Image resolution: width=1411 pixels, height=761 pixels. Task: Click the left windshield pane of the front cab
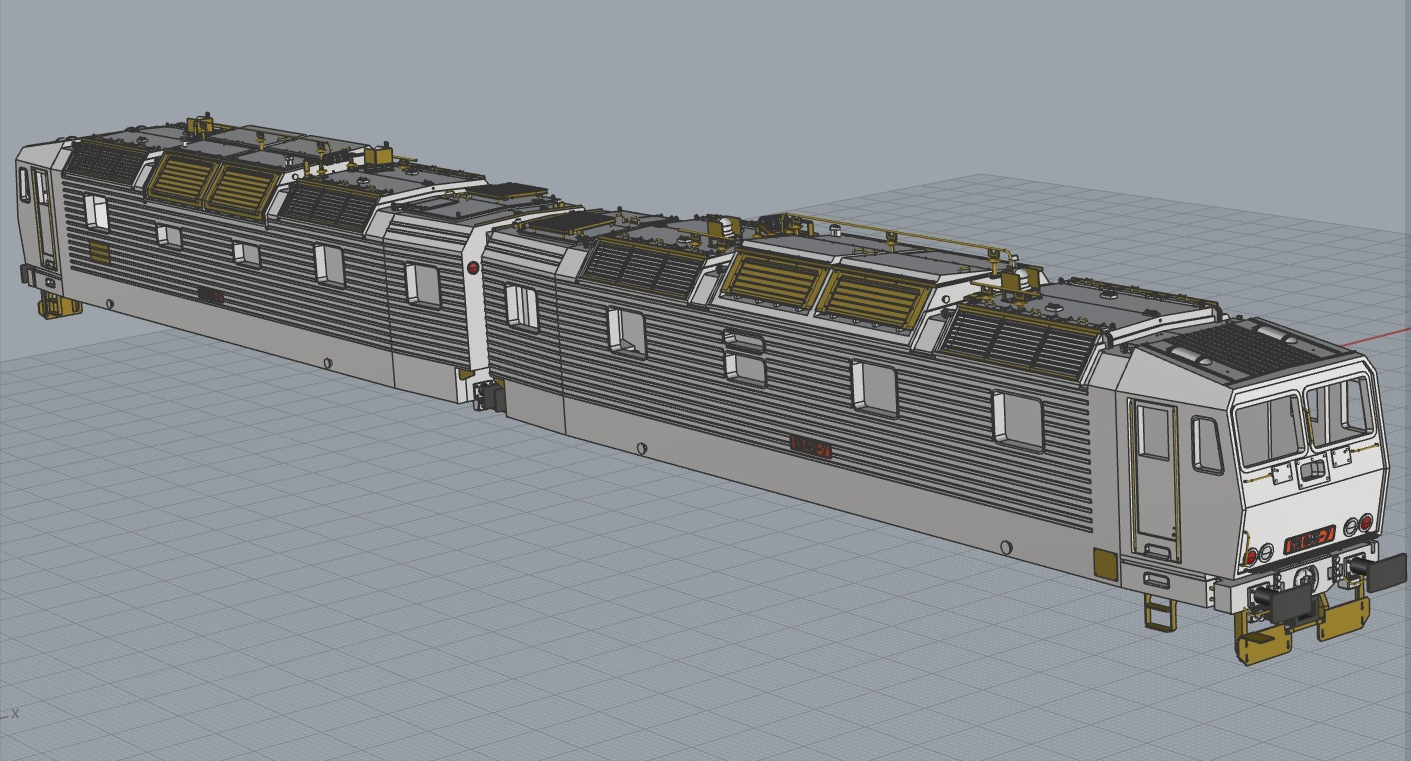click(1269, 427)
